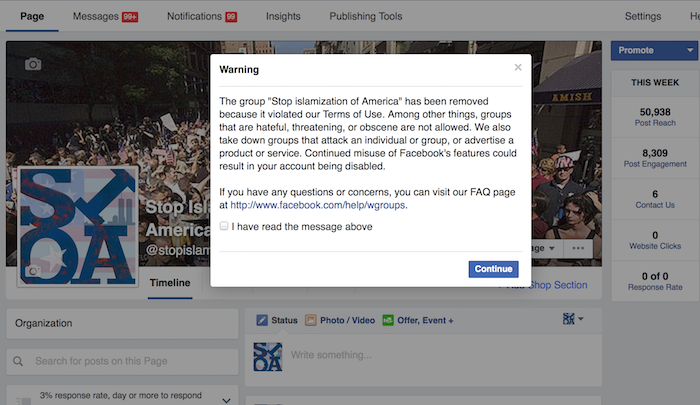Click the three-dots more options button

[578, 248]
